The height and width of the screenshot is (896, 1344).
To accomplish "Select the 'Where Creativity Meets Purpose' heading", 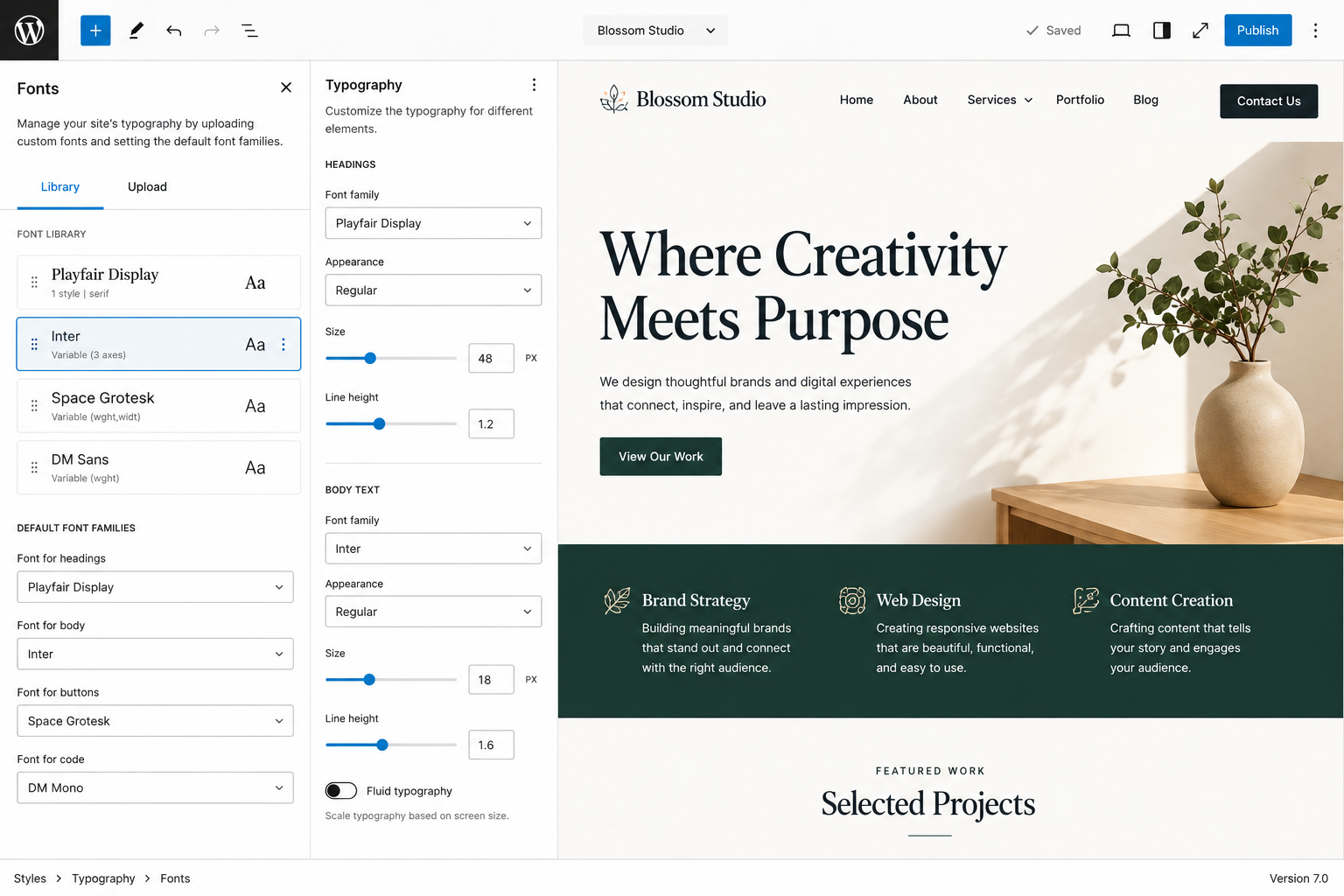I will pos(803,287).
